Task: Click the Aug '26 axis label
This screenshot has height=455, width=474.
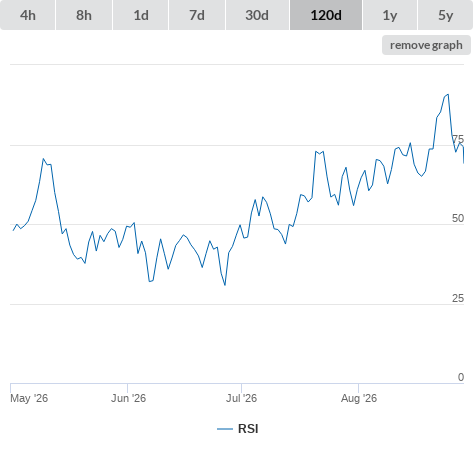Action: [x=359, y=398]
